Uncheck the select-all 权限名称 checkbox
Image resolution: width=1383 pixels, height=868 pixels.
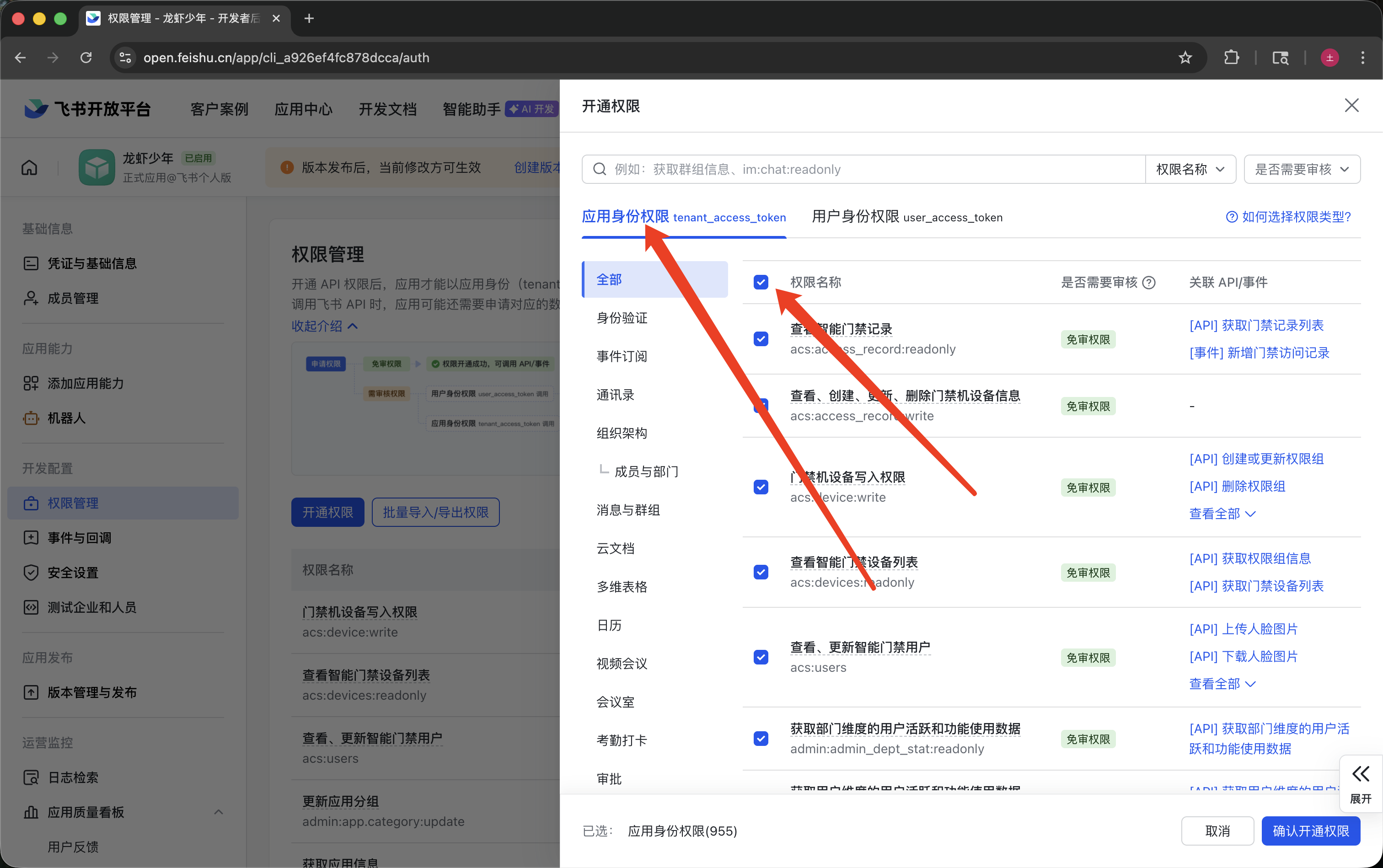761,282
